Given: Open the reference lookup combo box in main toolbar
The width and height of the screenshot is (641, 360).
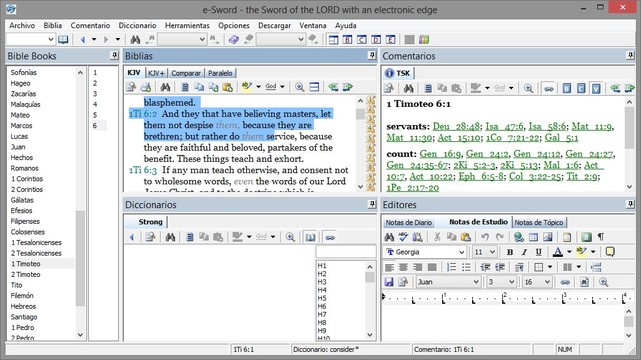Looking at the screenshot, I should click(31, 40).
